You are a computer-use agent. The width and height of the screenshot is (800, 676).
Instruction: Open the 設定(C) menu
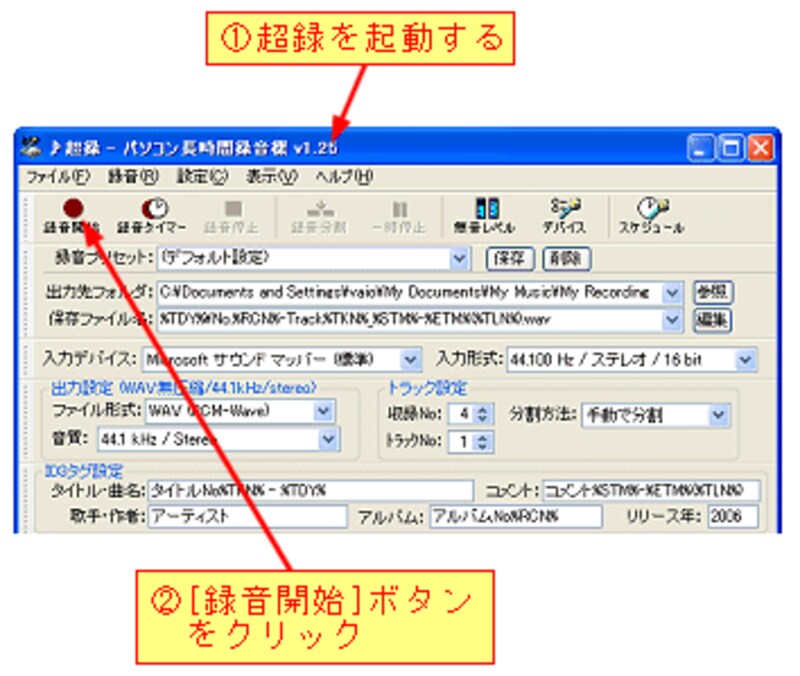pos(203,177)
